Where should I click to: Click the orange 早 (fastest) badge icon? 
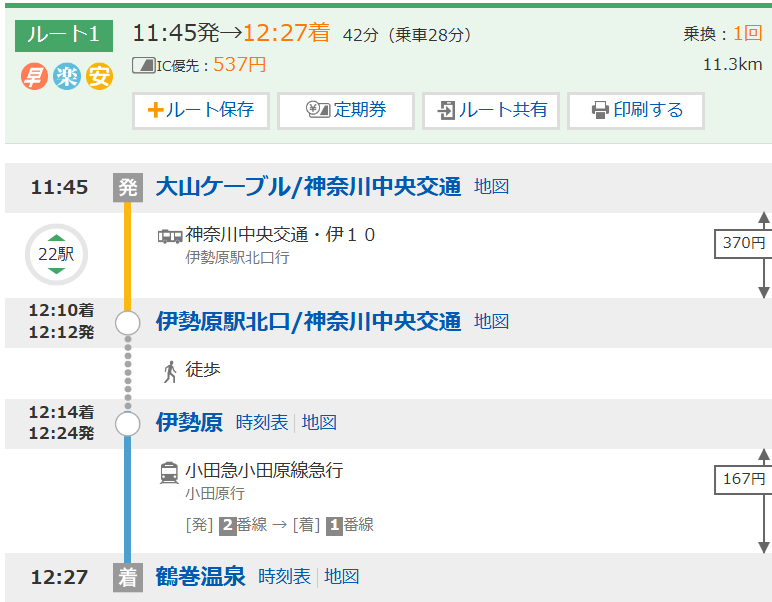click(35, 76)
